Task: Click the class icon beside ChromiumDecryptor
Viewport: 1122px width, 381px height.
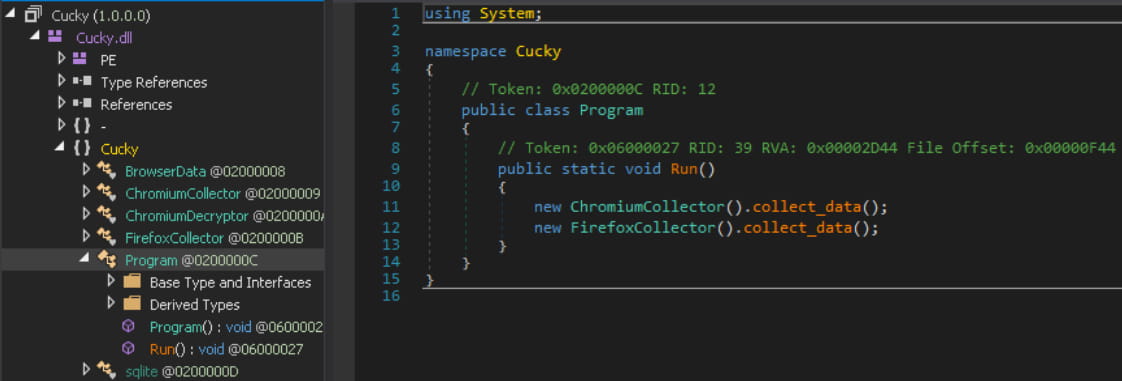Action: click(x=107, y=216)
